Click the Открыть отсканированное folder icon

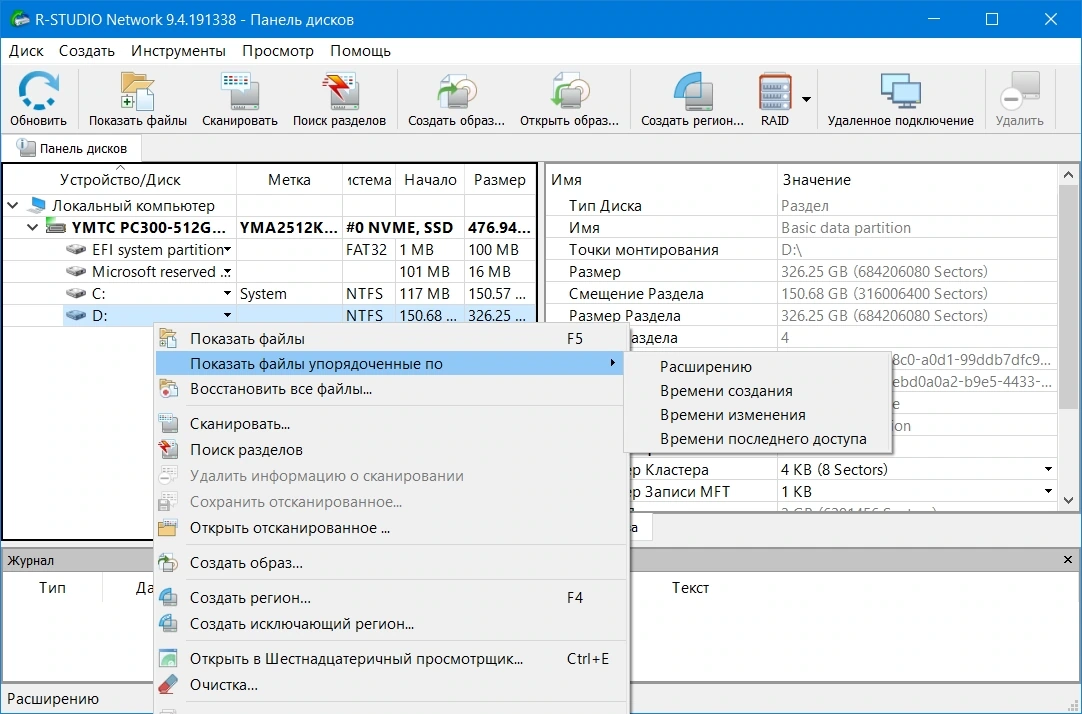[168, 528]
